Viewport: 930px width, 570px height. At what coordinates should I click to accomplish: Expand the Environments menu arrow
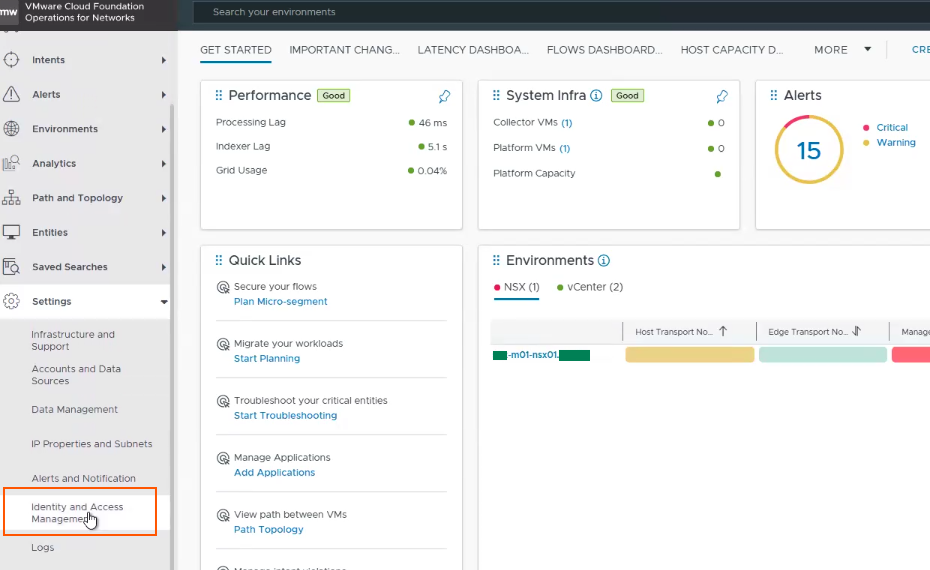(x=164, y=129)
